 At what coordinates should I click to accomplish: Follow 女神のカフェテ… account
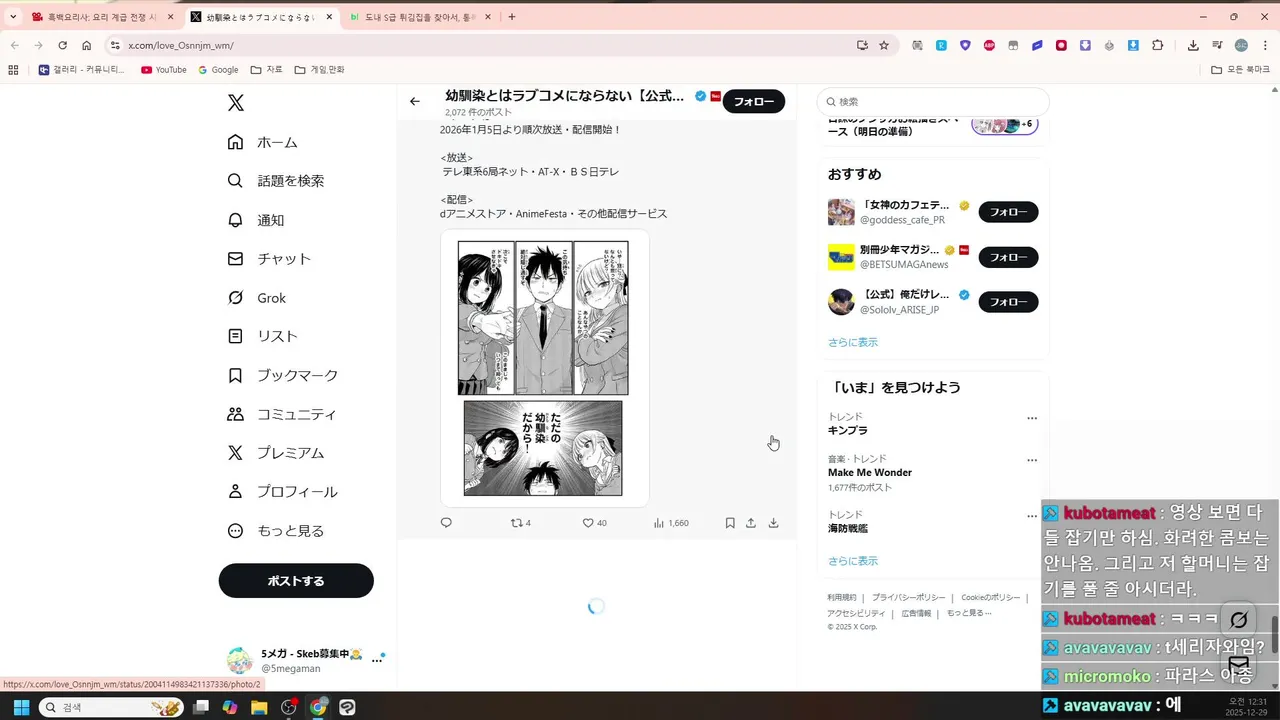click(x=1008, y=212)
